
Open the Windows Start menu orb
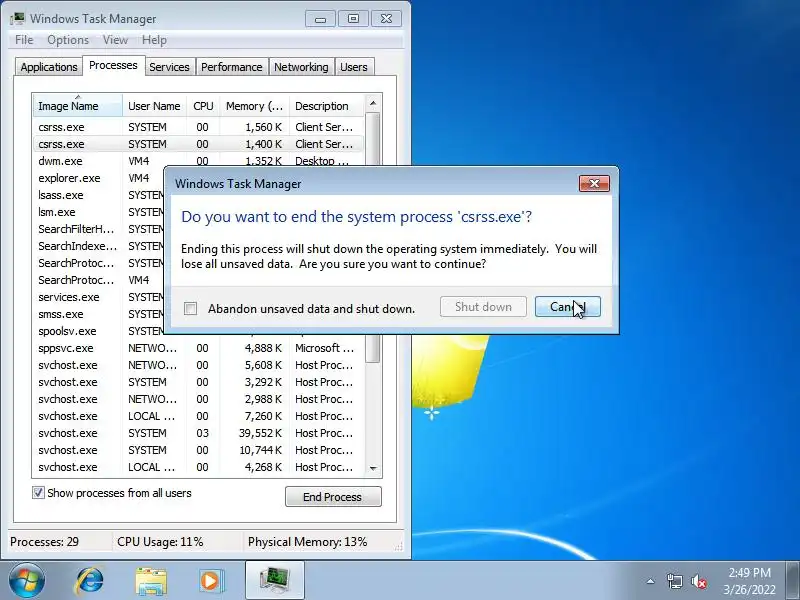[x=26, y=581]
